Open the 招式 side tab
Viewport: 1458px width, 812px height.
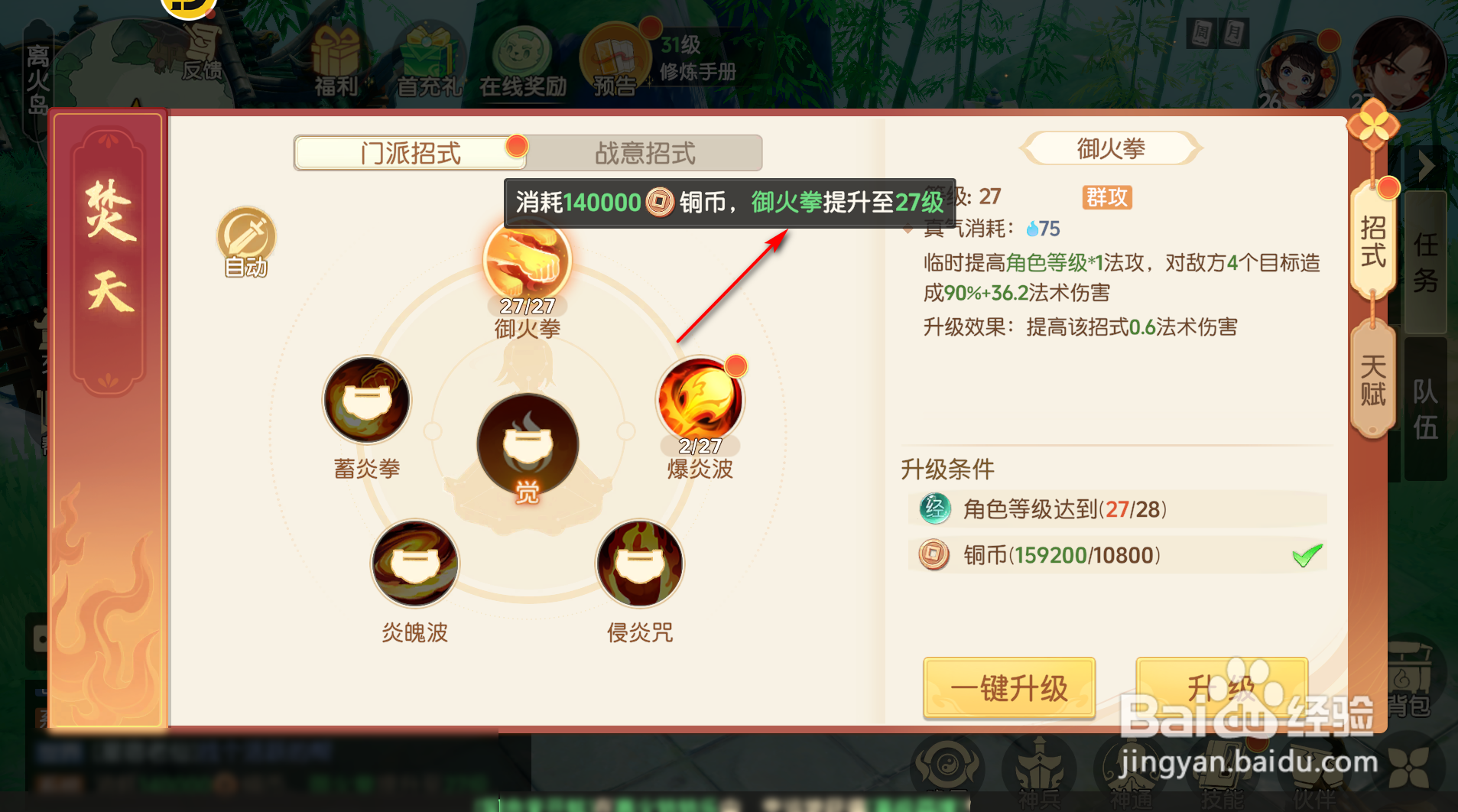coord(1373,241)
